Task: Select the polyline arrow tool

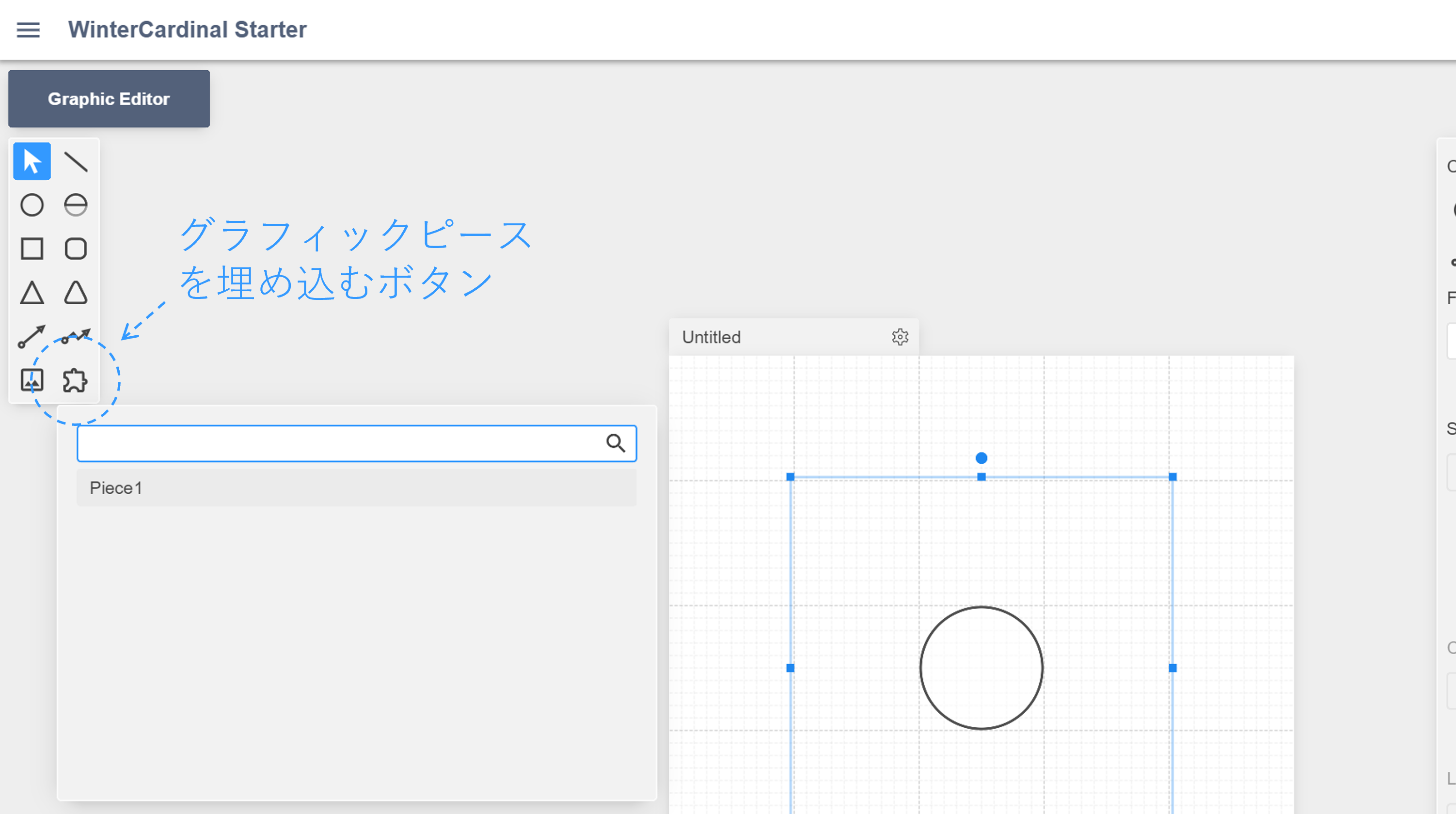Action: coord(76,336)
